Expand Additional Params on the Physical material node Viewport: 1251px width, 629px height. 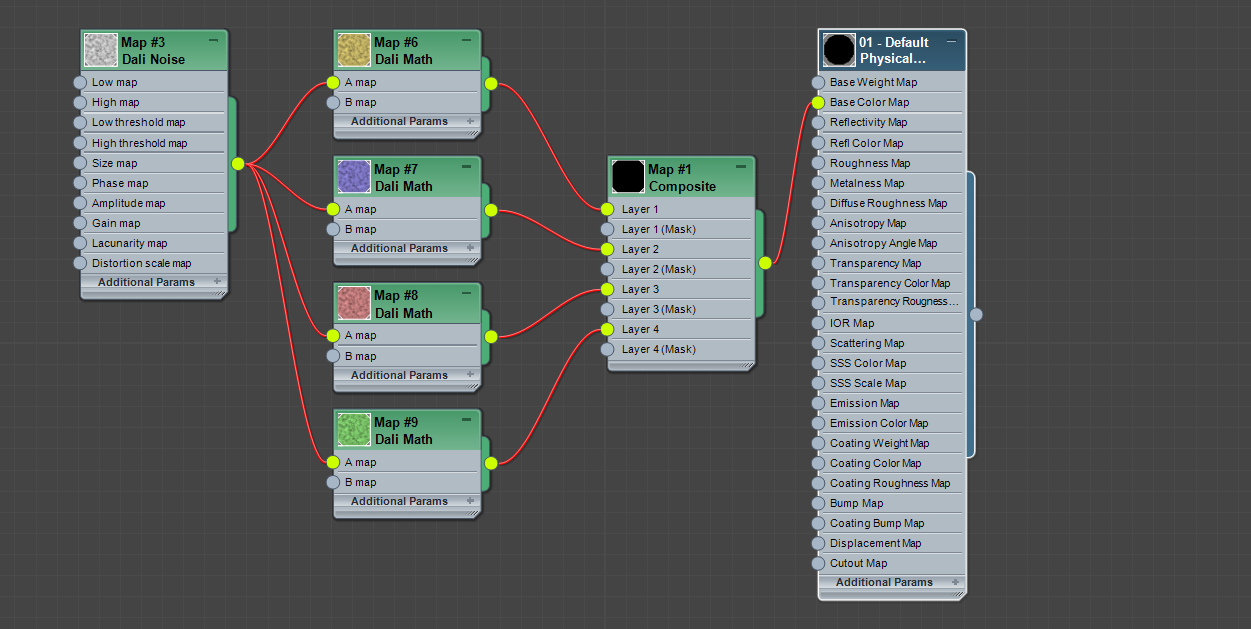coord(955,582)
